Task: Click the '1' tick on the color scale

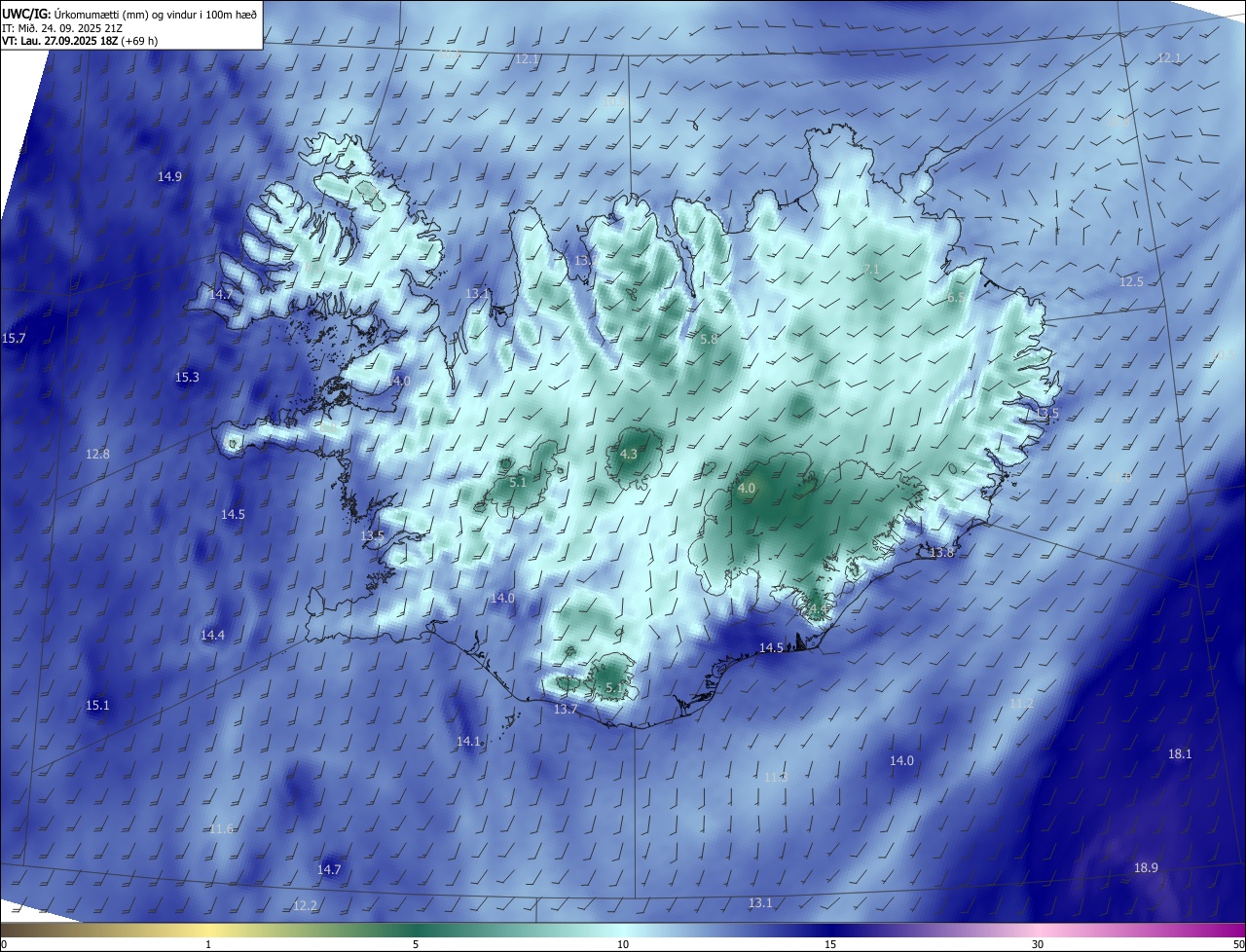Action: [208, 944]
